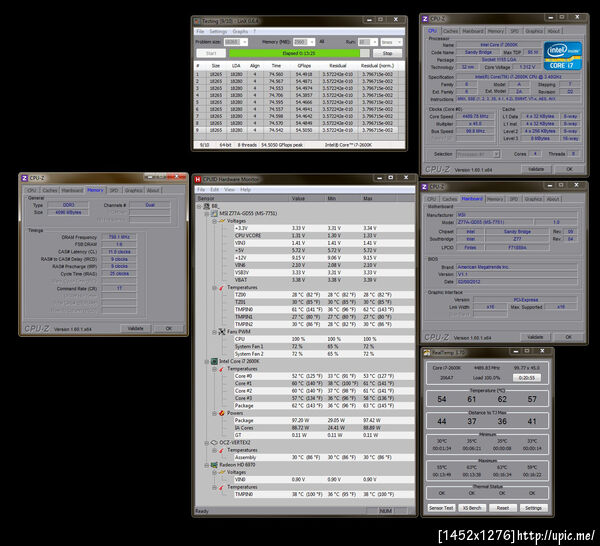The height and width of the screenshot is (546, 600).
Task: Collapse the MSI board Voltages group
Action: (214, 221)
